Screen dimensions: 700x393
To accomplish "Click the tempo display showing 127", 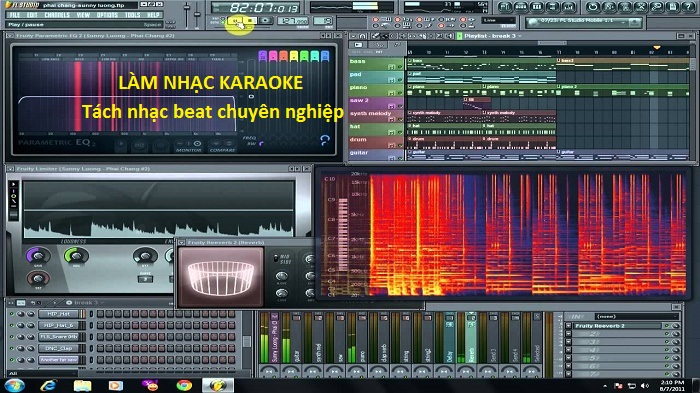I will tap(292, 21).
